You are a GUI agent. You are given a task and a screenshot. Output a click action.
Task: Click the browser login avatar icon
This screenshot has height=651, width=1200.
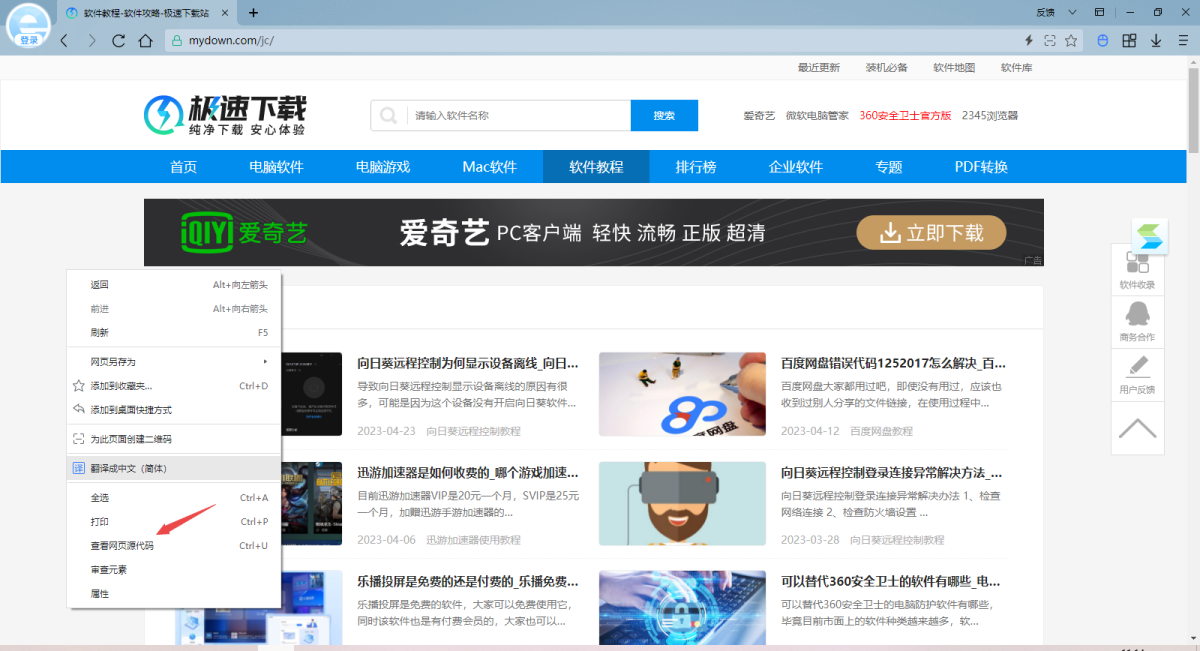click(28, 27)
